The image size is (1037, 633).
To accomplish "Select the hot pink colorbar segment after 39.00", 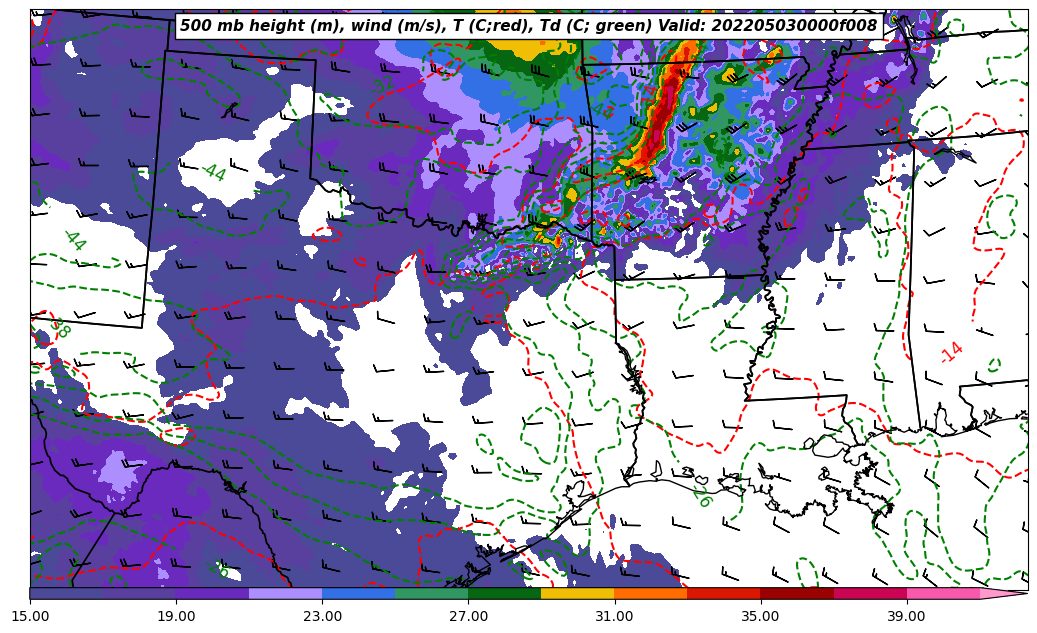I will pos(943,594).
